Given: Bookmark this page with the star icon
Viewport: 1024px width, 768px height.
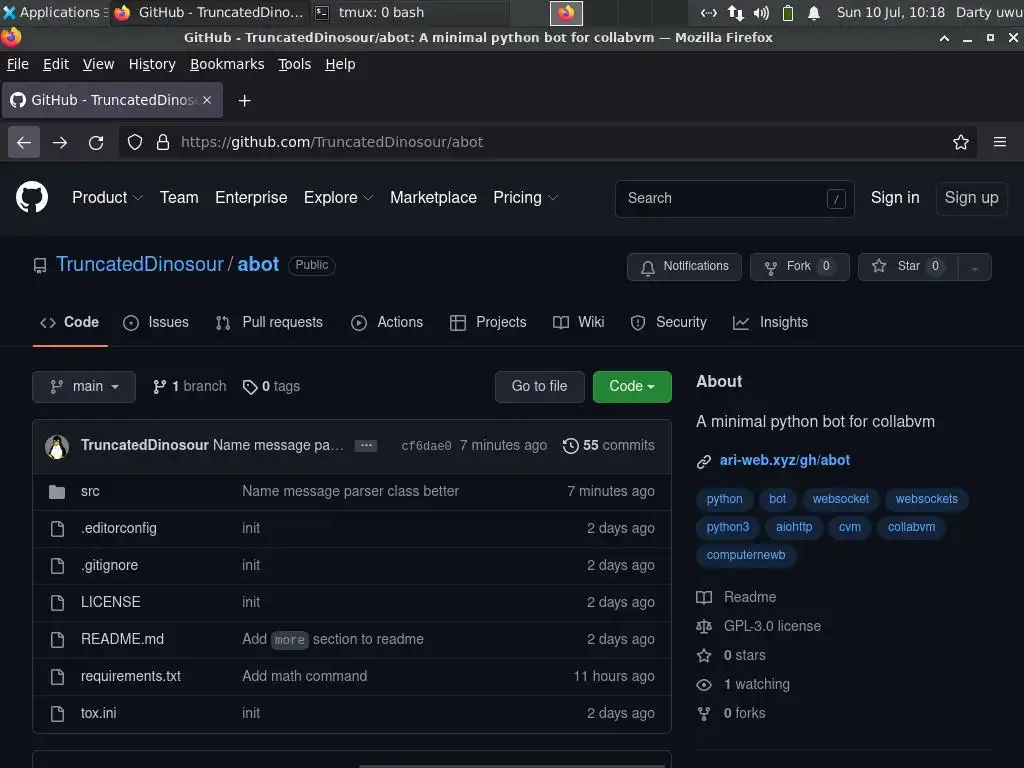Looking at the screenshot, I should (960, 142).
